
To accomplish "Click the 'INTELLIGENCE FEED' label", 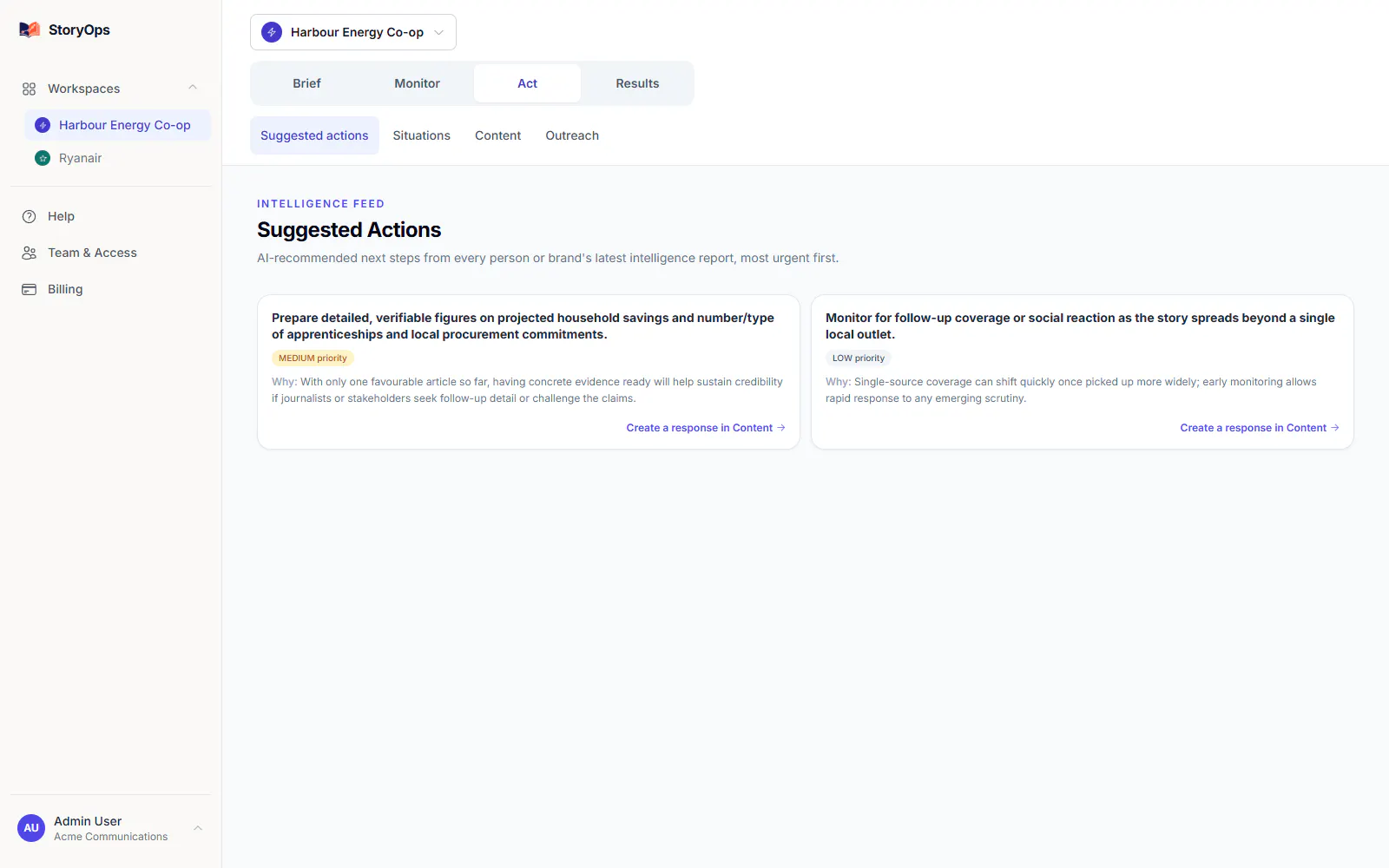I will 320,204.
